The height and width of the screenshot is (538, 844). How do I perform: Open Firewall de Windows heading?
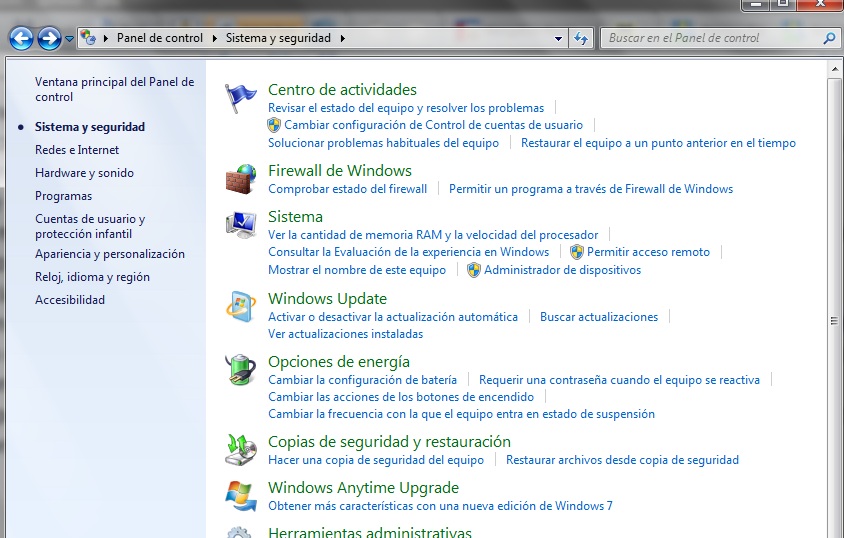pyautogui.click(x=340, y=171)
